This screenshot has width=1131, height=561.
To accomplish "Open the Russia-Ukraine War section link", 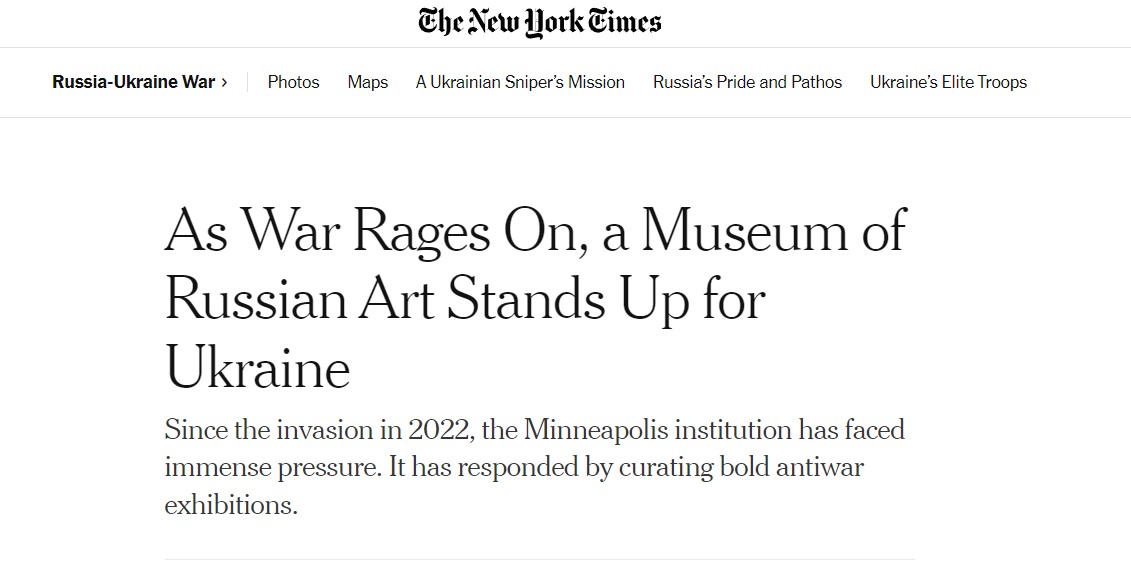I will pyautogui.click(x=133, y=82).
